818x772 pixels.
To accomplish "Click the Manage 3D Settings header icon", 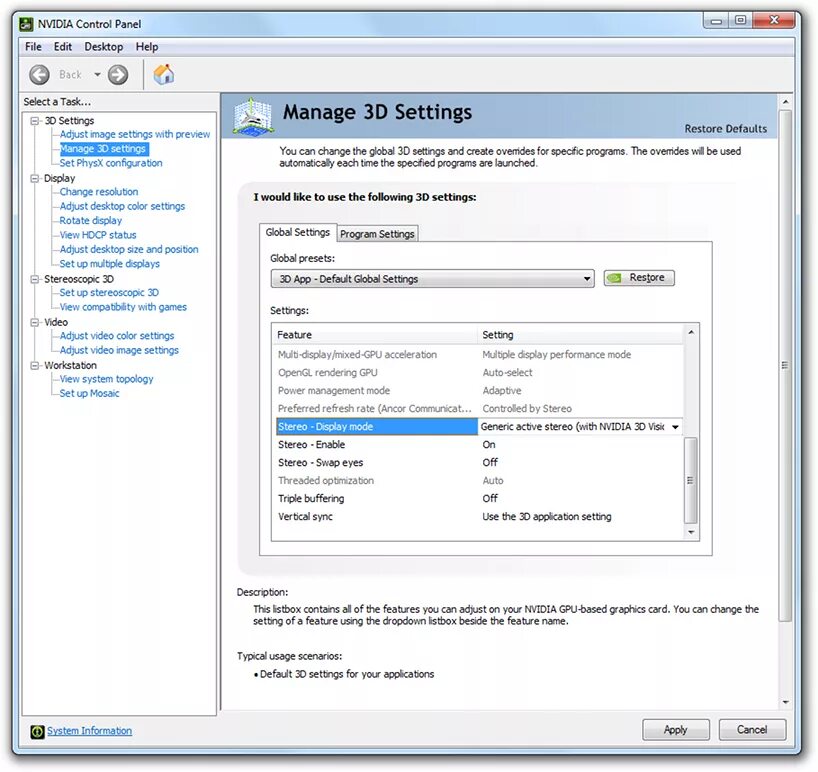I will (x=253, y=116).
